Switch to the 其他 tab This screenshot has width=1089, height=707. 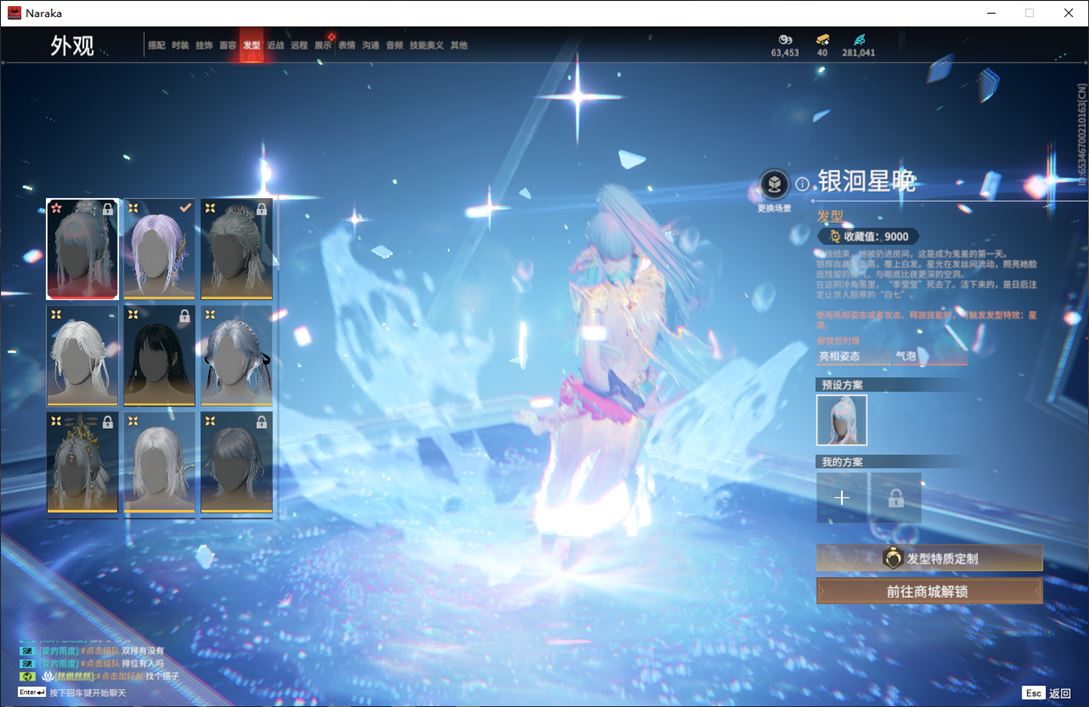click(459, 45)
